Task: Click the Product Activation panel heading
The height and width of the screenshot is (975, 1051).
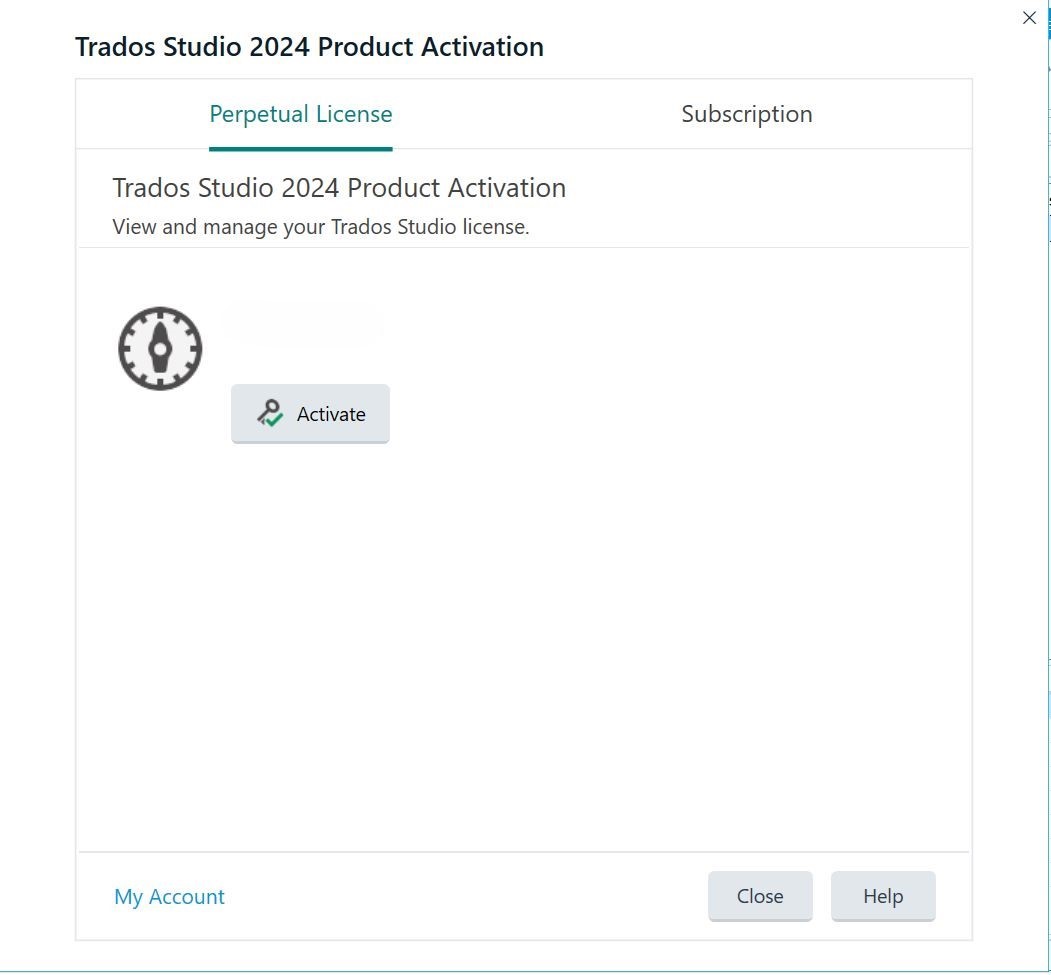Action: pyautogui.click(x=339, y=188)
